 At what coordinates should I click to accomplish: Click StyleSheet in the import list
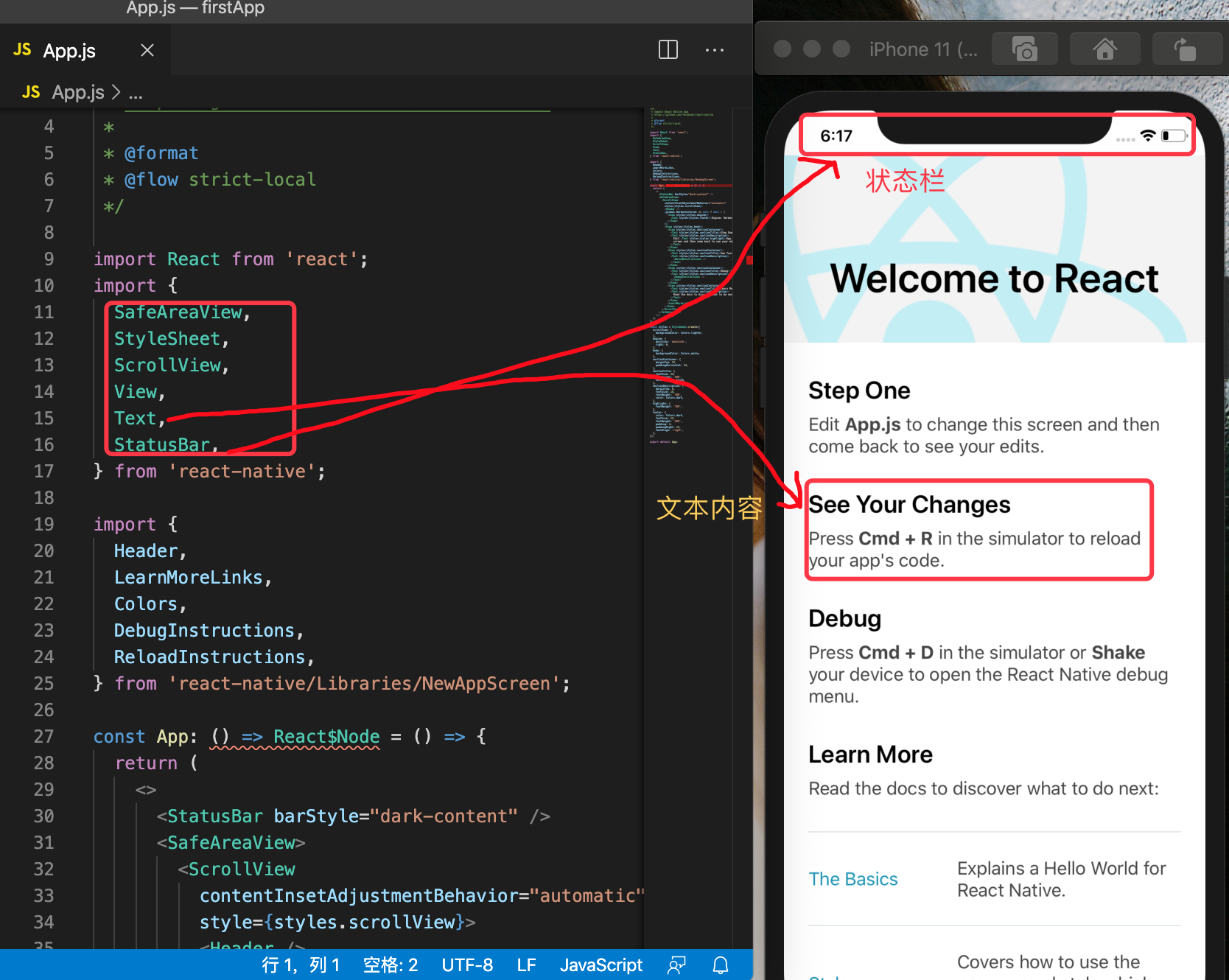[x=167, y=338]
